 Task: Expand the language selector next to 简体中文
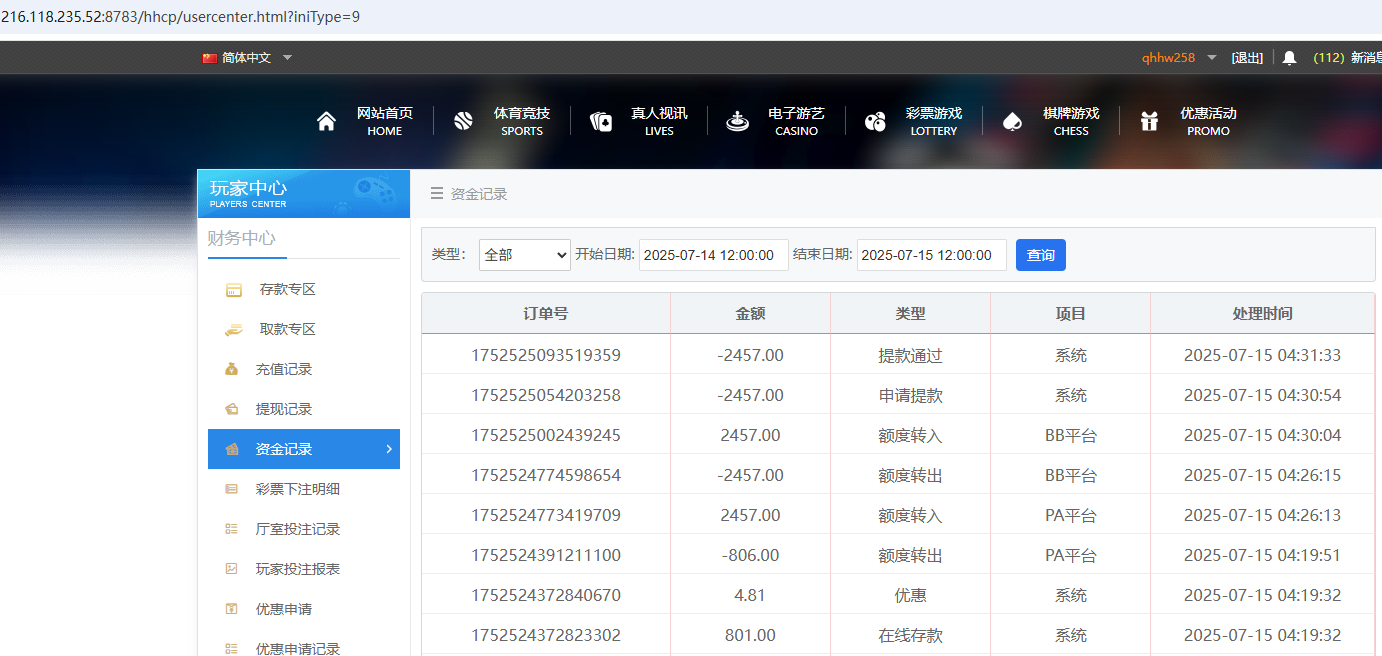pos(287,57)
